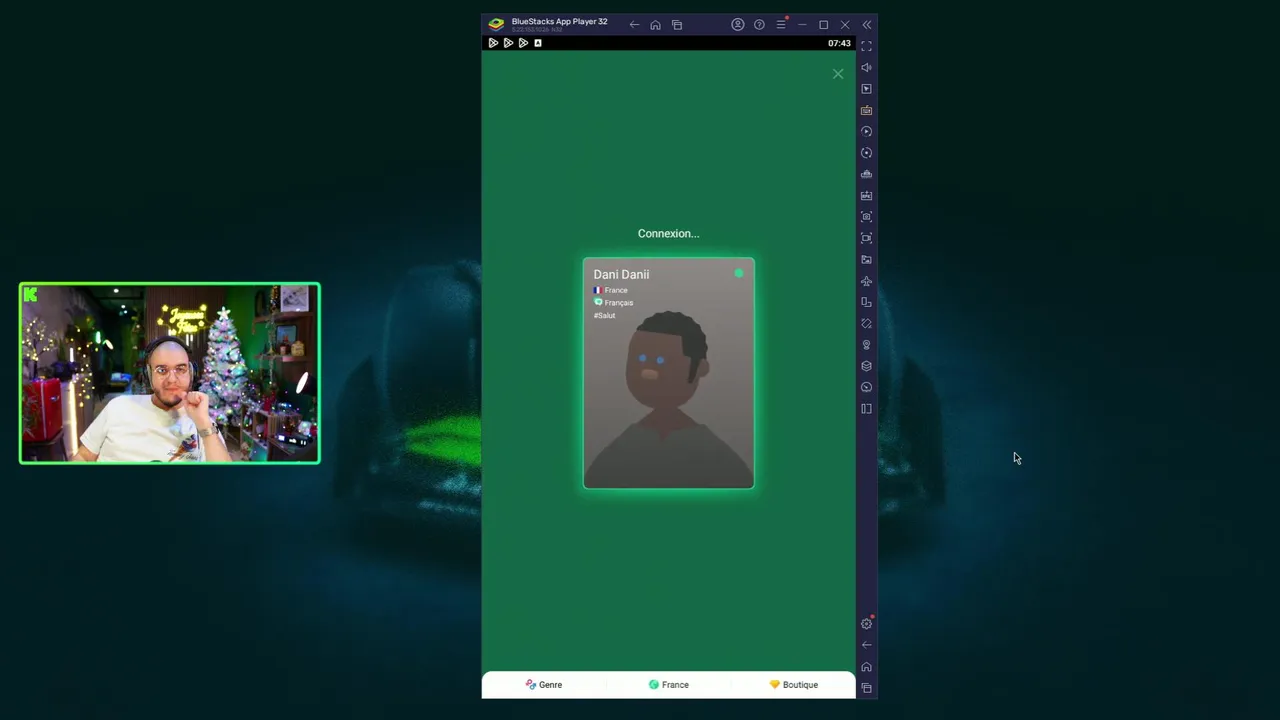Viewport: 1280px width, 720px height.
Task: Open the France country filter tab
Action: click(668, 685)
